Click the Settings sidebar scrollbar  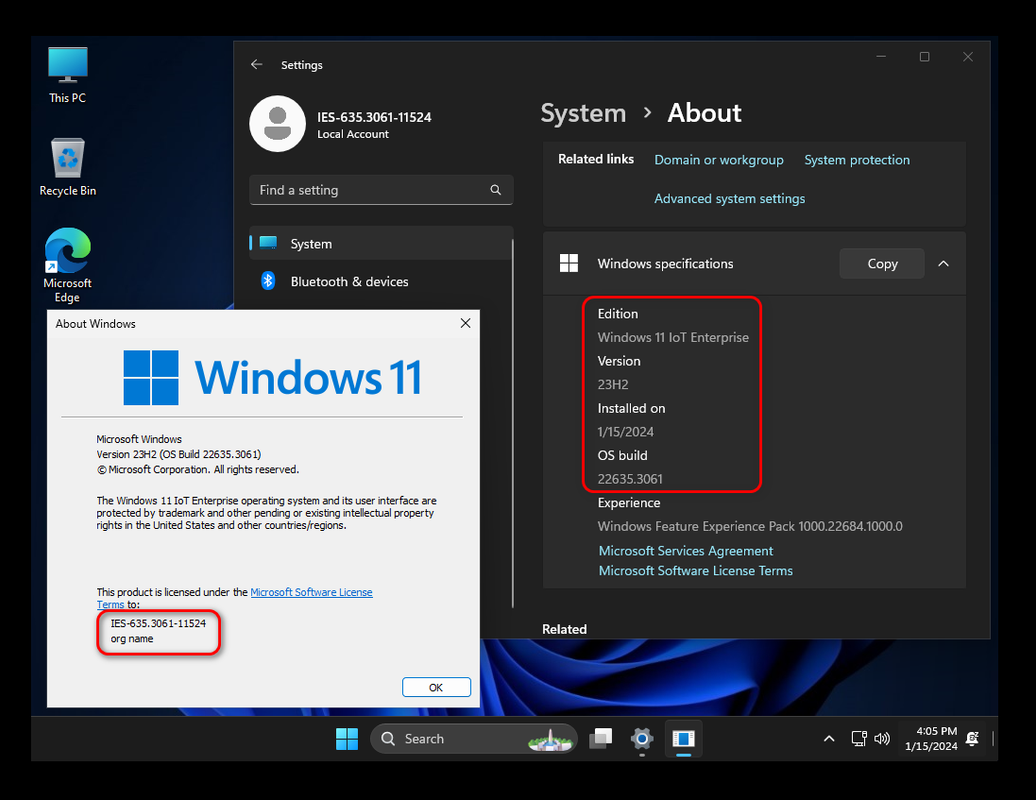coord(513,423)
